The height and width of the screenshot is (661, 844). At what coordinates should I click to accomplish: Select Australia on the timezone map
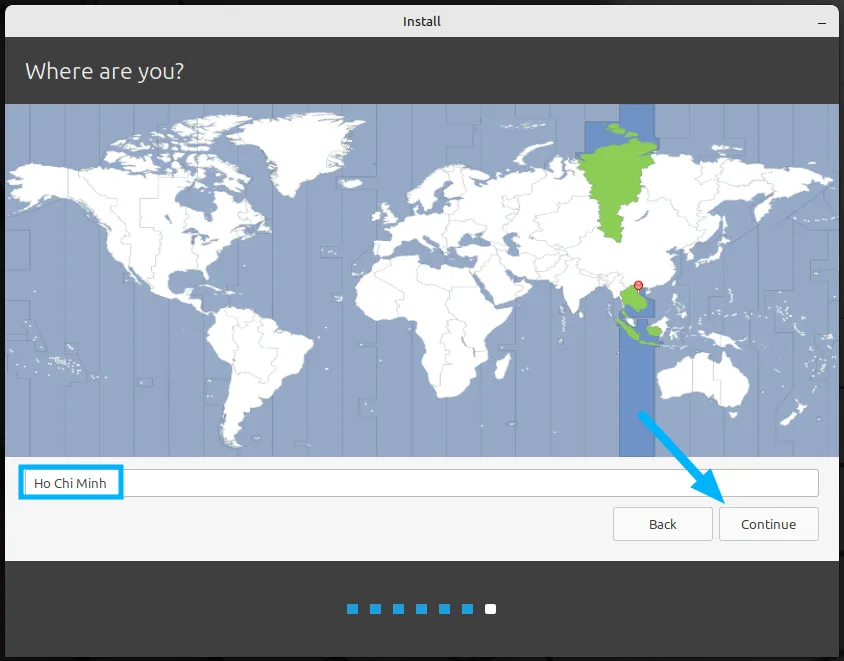702,379
